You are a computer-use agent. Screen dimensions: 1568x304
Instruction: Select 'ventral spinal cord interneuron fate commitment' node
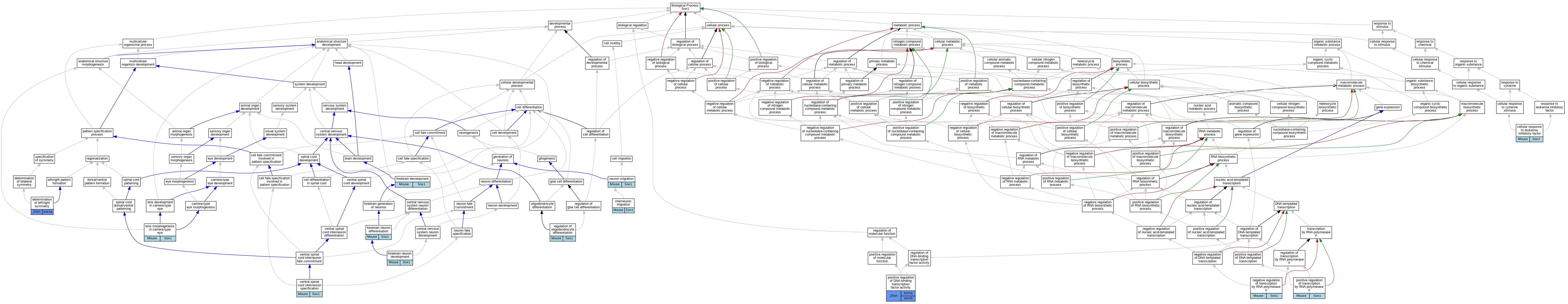click(309, 258)
